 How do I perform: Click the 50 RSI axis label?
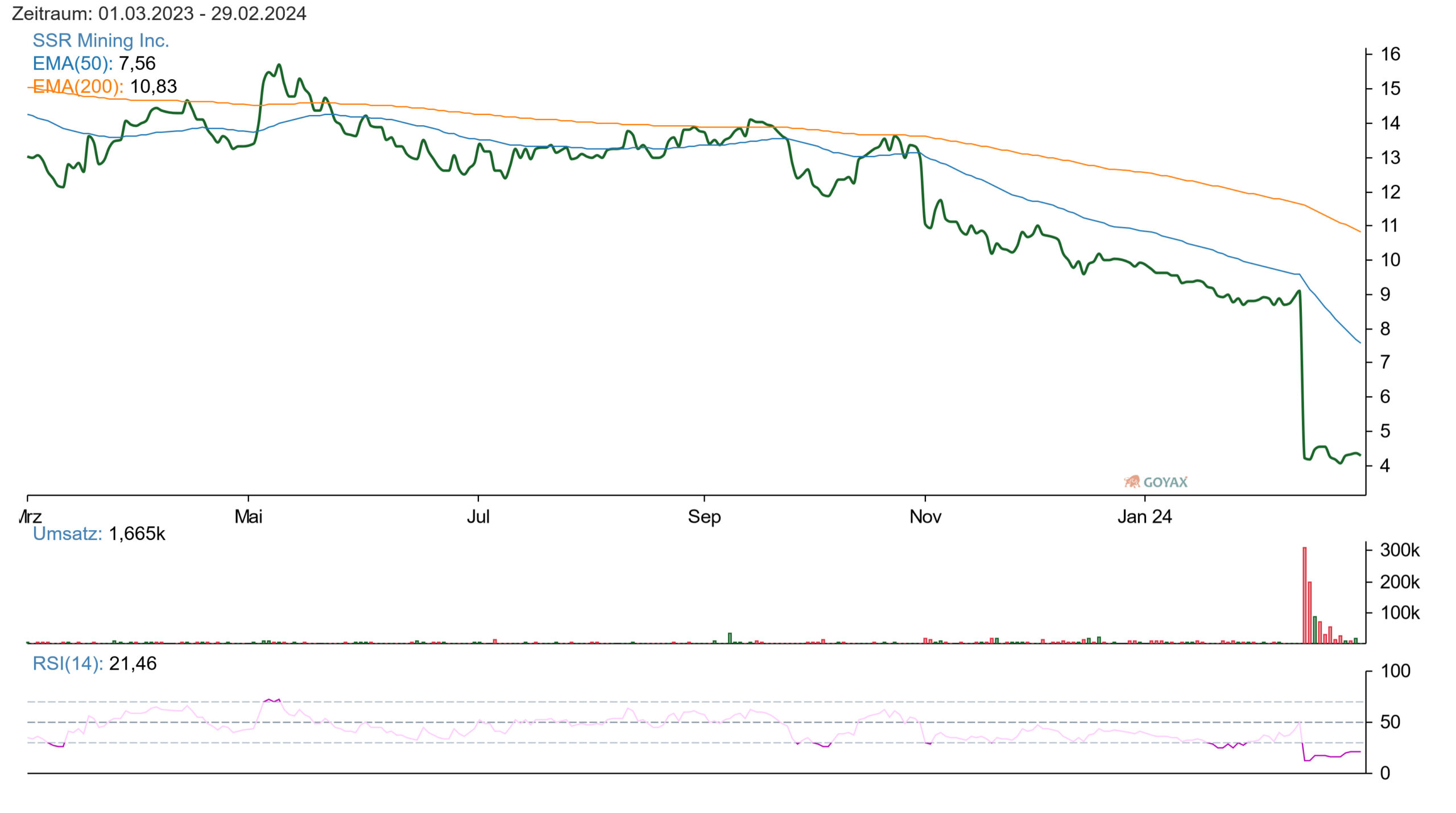(x=1391, y=723)
